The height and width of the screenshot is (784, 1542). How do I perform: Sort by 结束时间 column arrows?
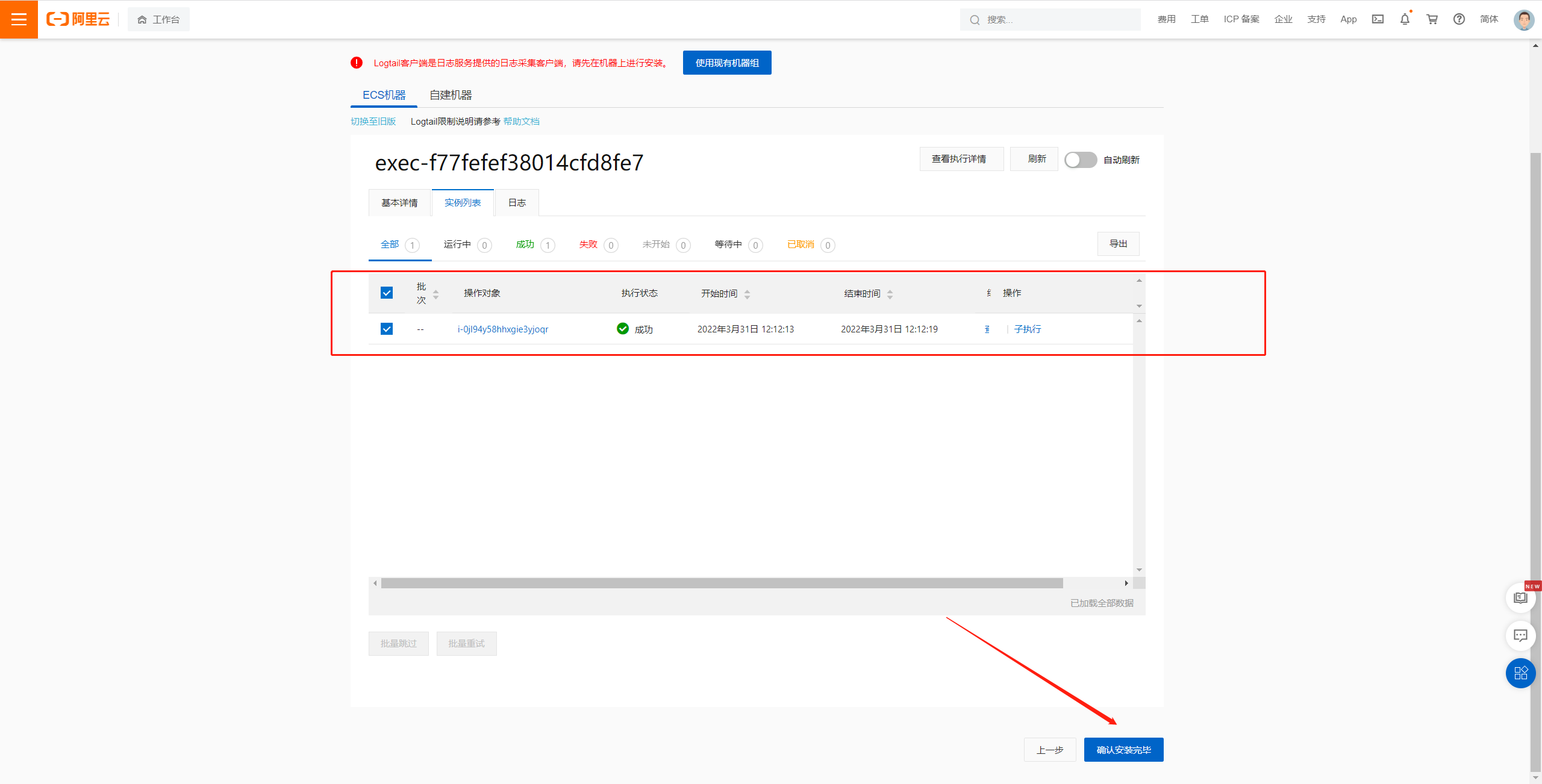click(890, 294)
